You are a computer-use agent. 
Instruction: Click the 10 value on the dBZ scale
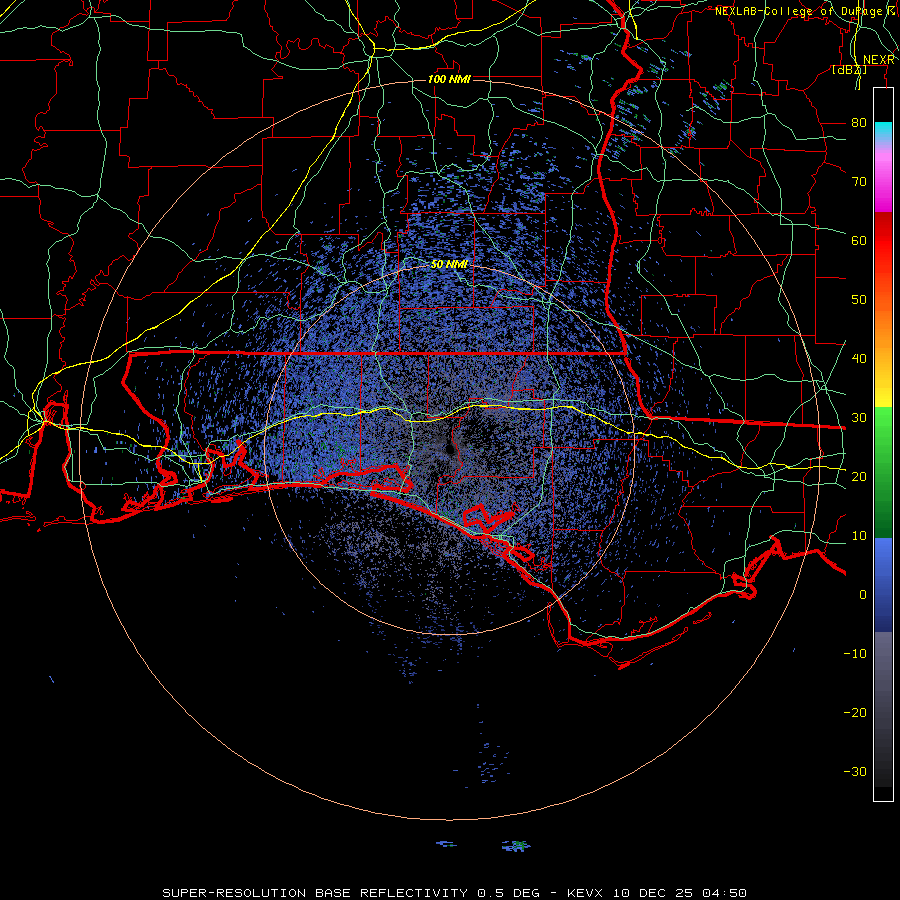[859, 536]
